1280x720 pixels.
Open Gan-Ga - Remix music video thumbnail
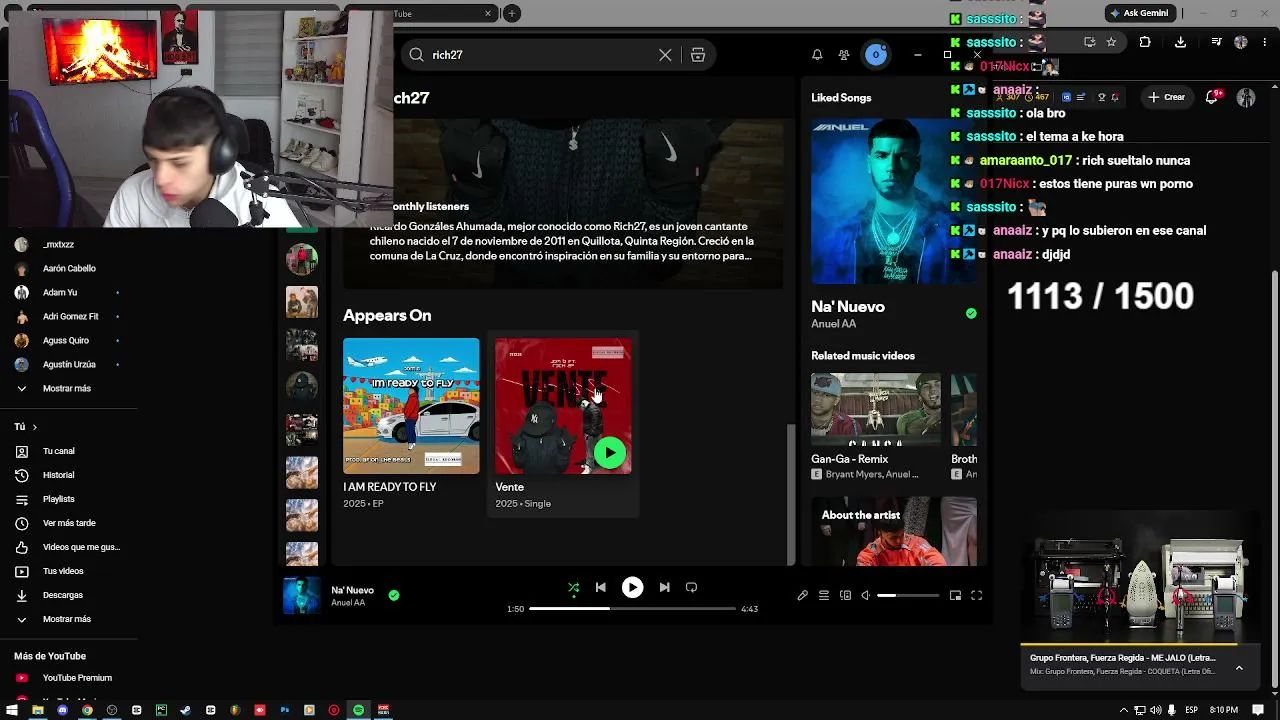click(876, 410)
